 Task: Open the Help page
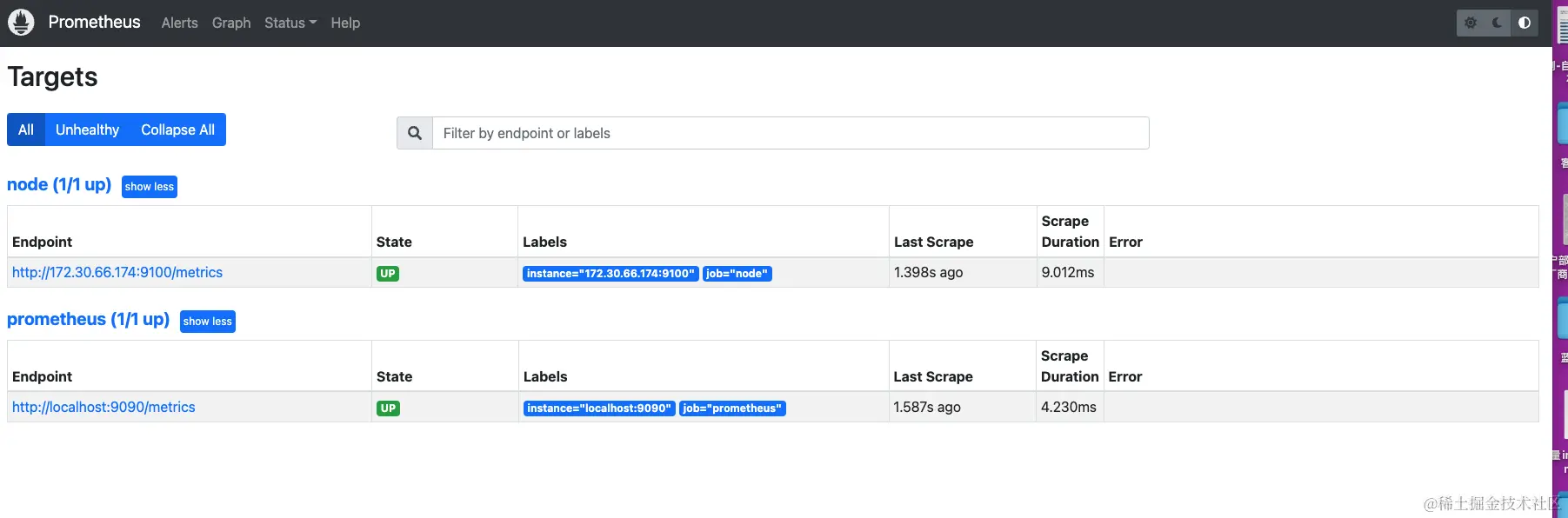click(345, 23)
